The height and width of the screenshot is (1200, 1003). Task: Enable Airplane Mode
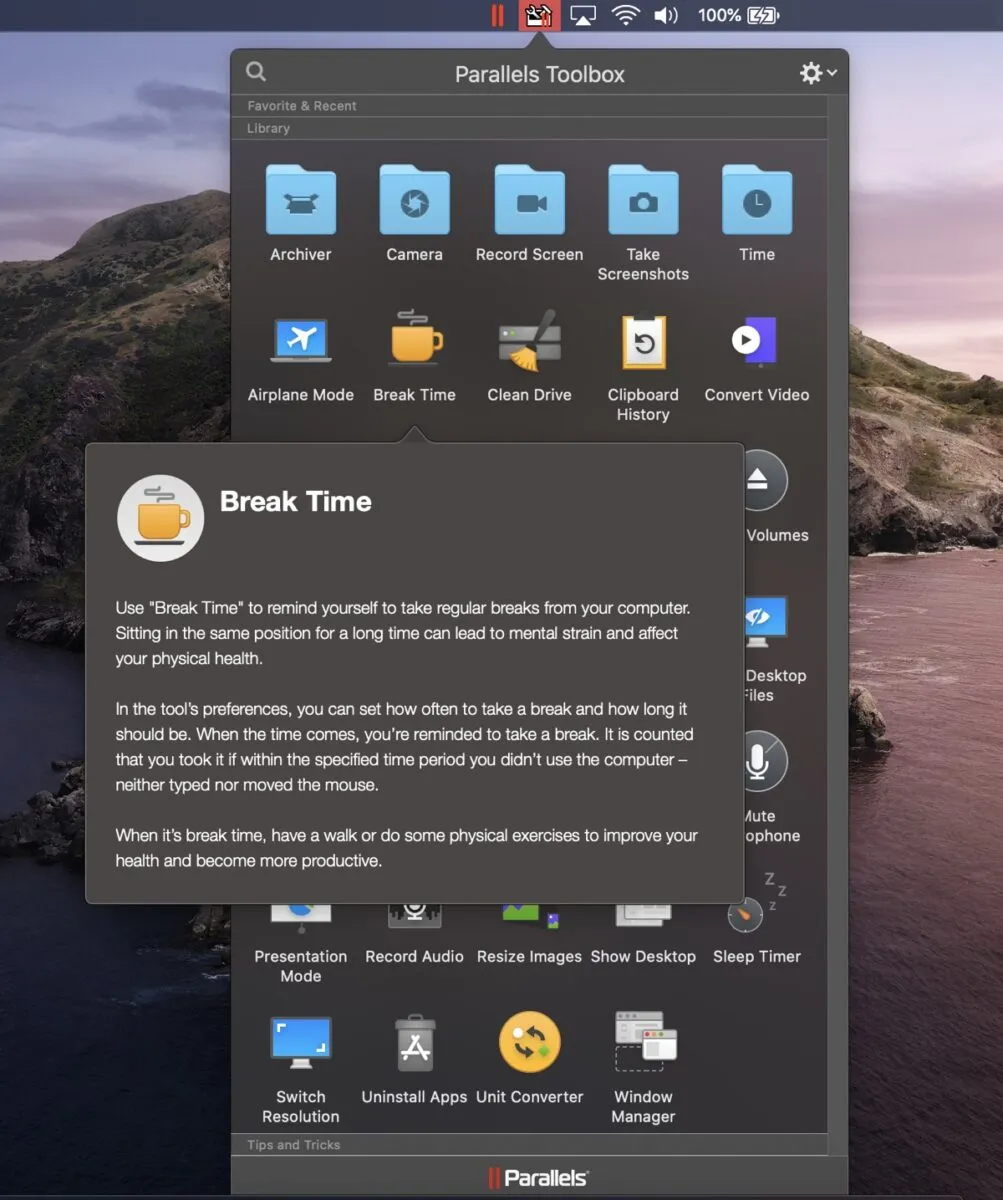(x=300, y=341)
